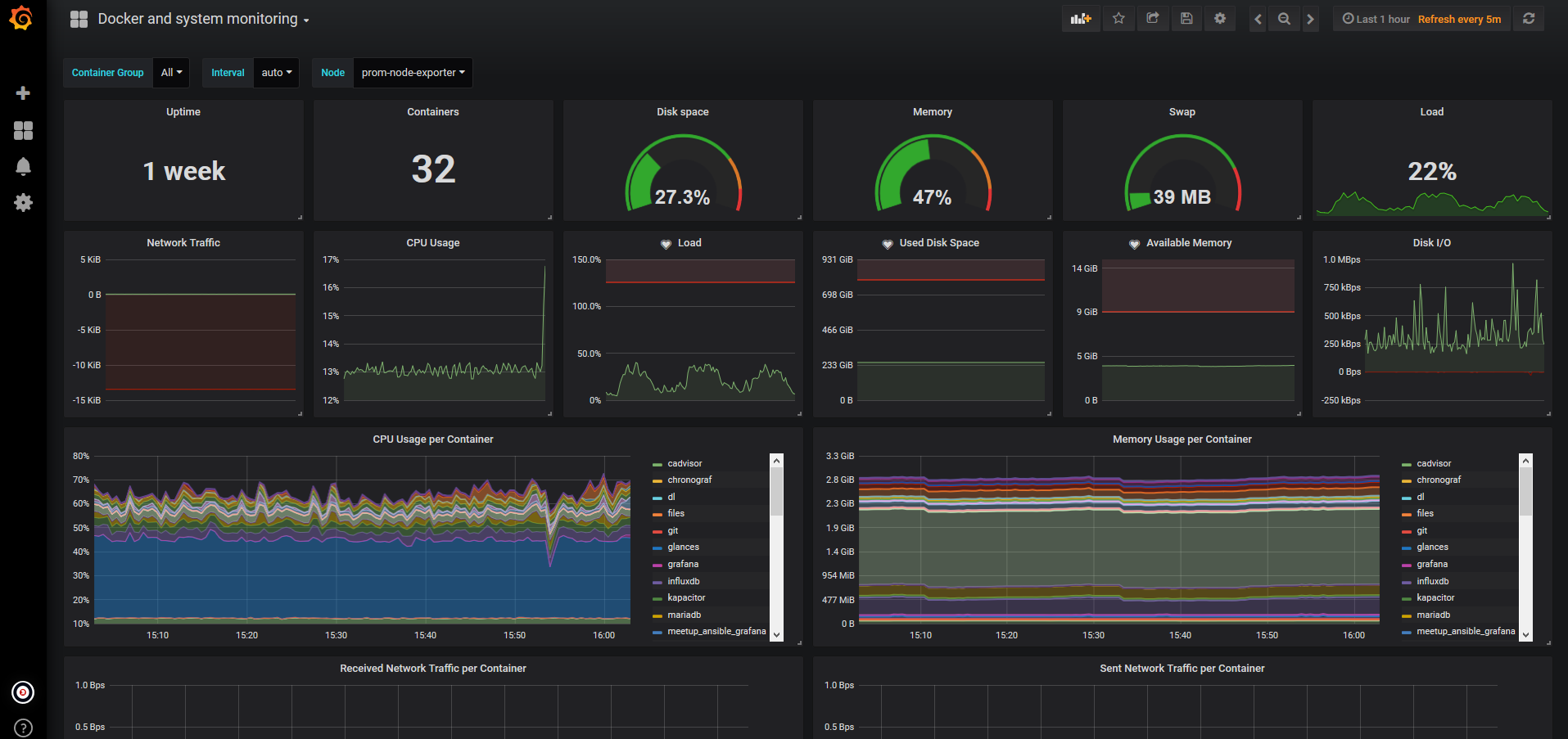Open Alerting bell icon in sidebar
Image resolution: width=1568 pixels, height=739 pixels.
(23, 166)
